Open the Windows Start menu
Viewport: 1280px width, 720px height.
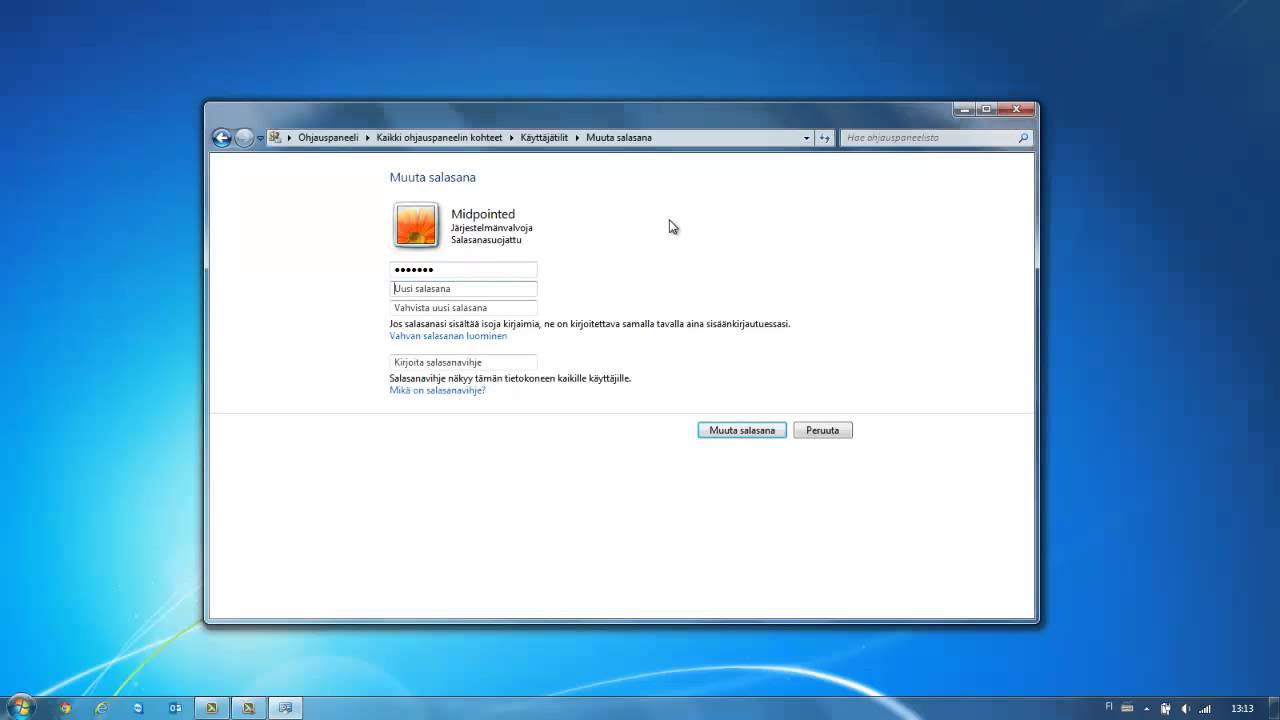20,707
